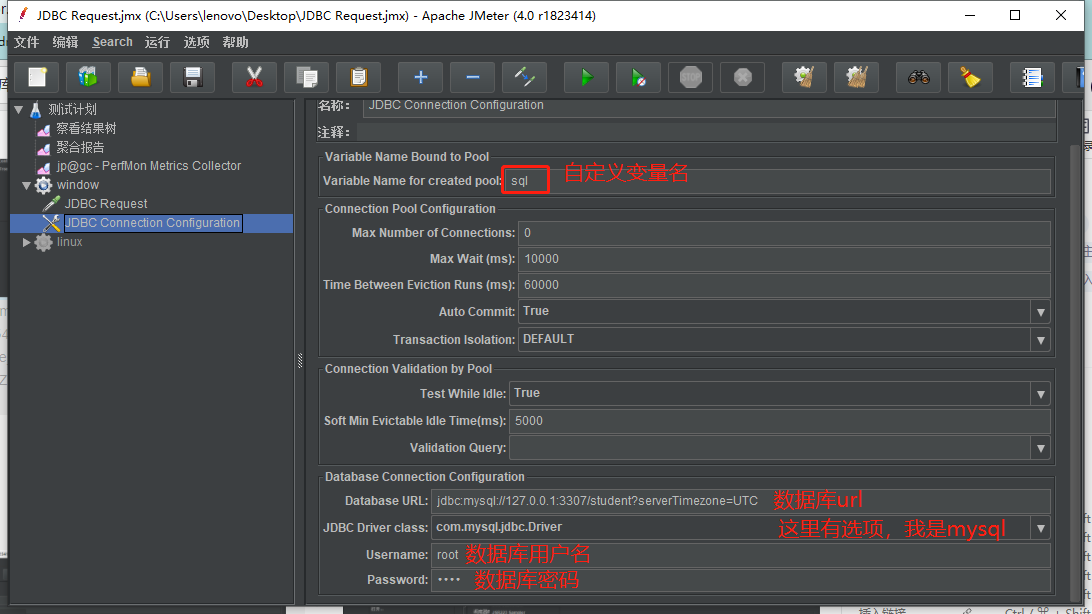Open the 帮助 menu

(235, 42)
